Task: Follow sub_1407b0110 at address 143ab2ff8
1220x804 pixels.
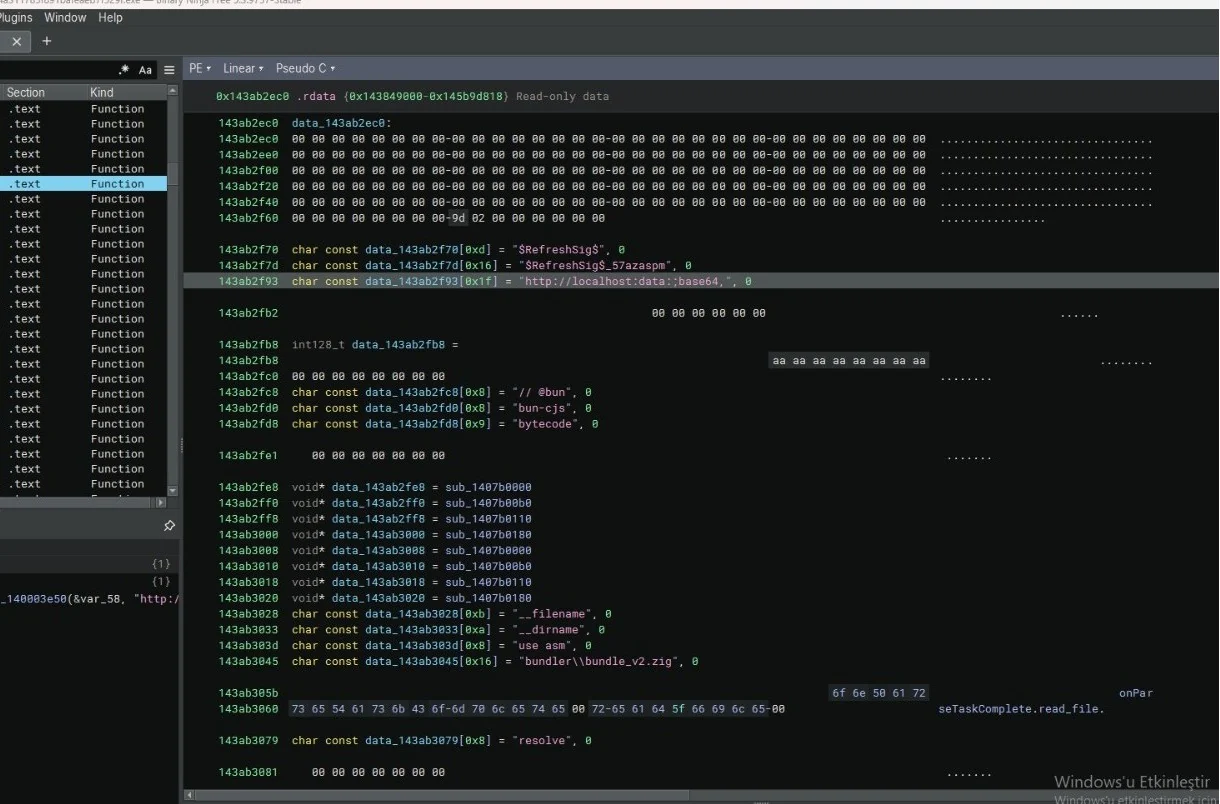Action: click(489, 519)
